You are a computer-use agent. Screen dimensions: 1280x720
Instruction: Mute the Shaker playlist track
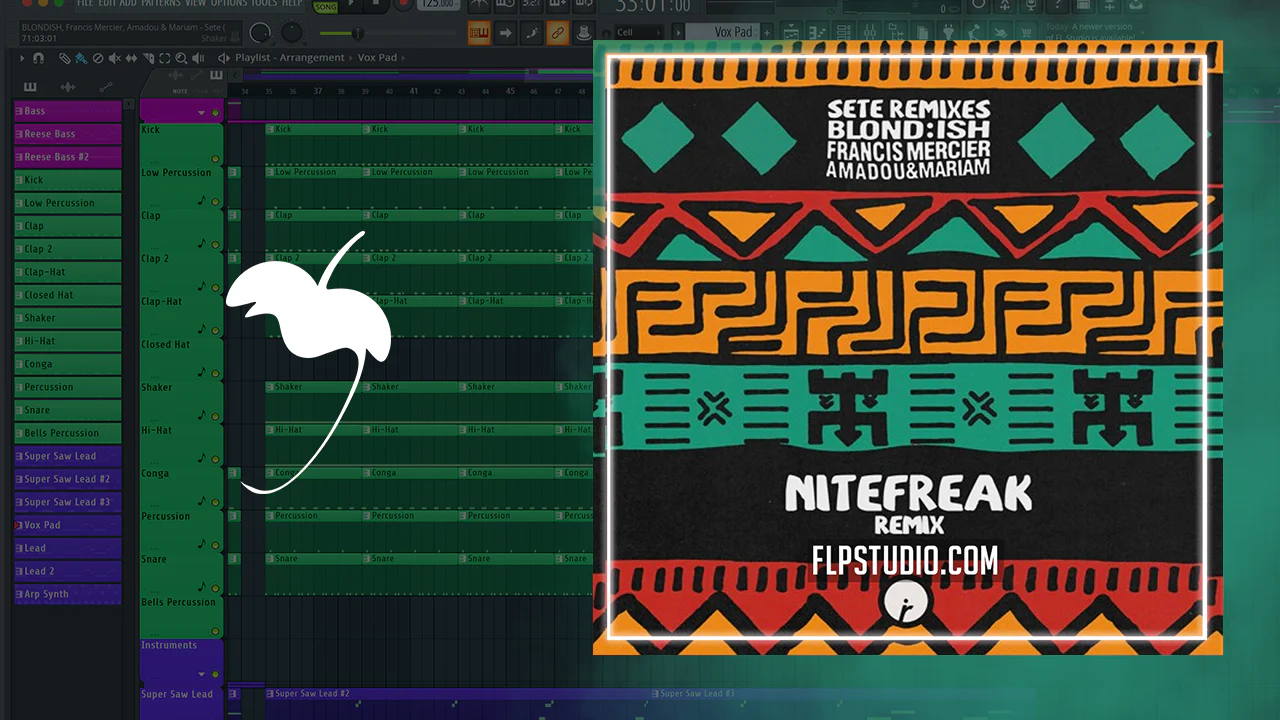(215, 417)
